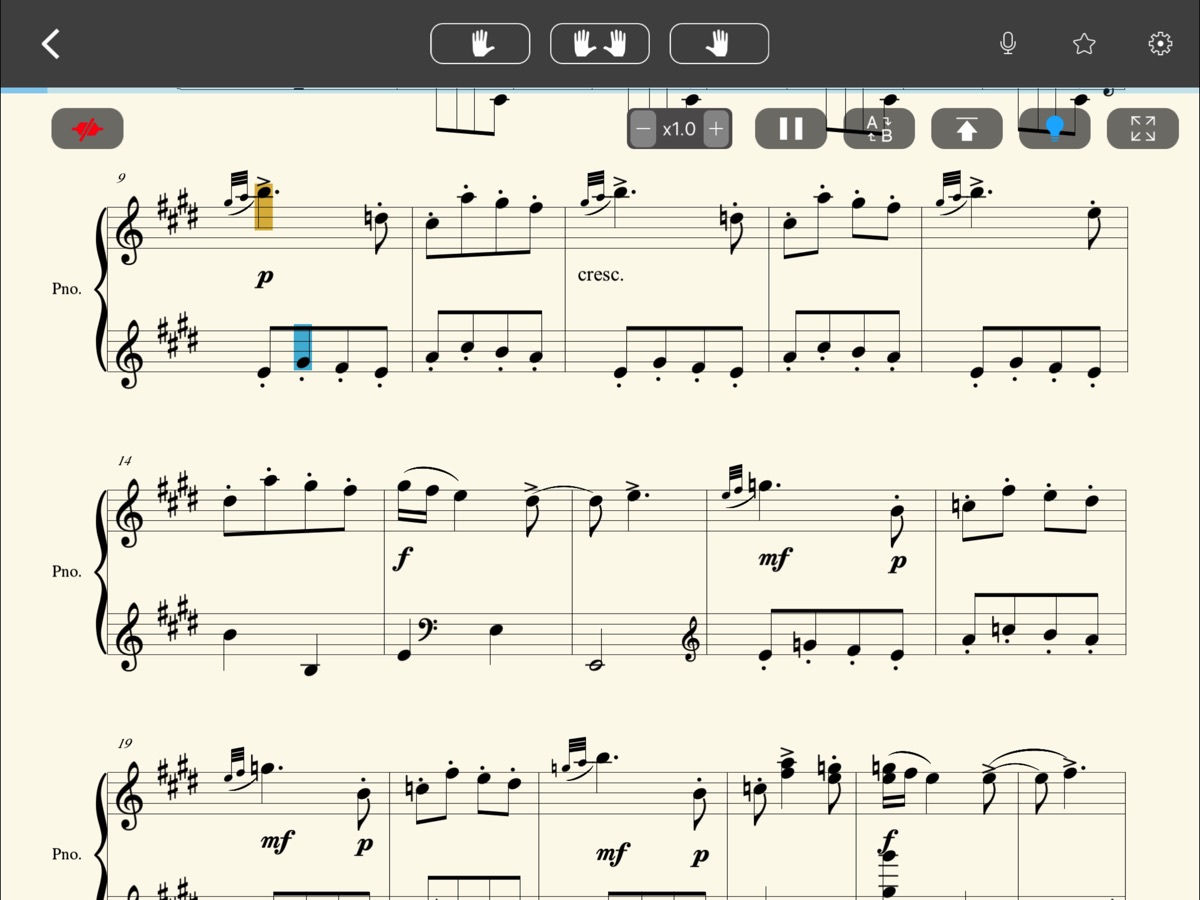Click the orange highlighted treble note

263,206
